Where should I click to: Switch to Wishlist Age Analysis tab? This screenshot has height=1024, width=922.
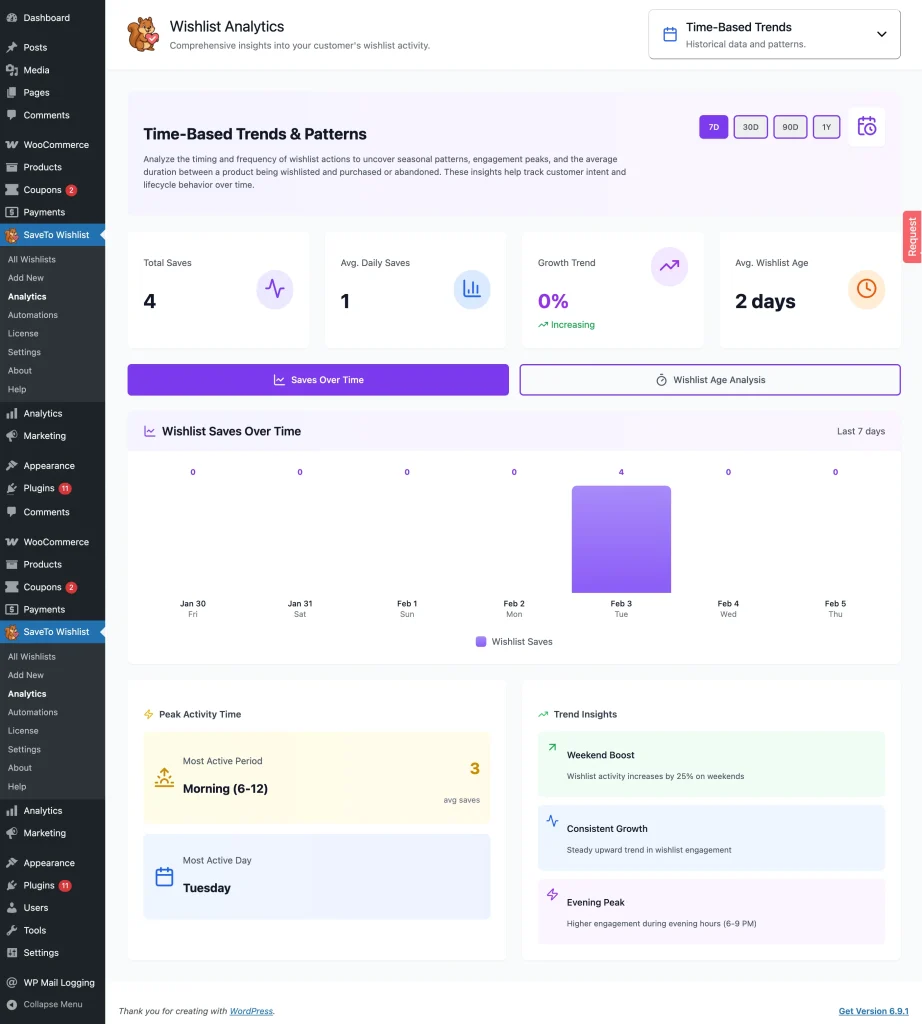pos(710,380)
